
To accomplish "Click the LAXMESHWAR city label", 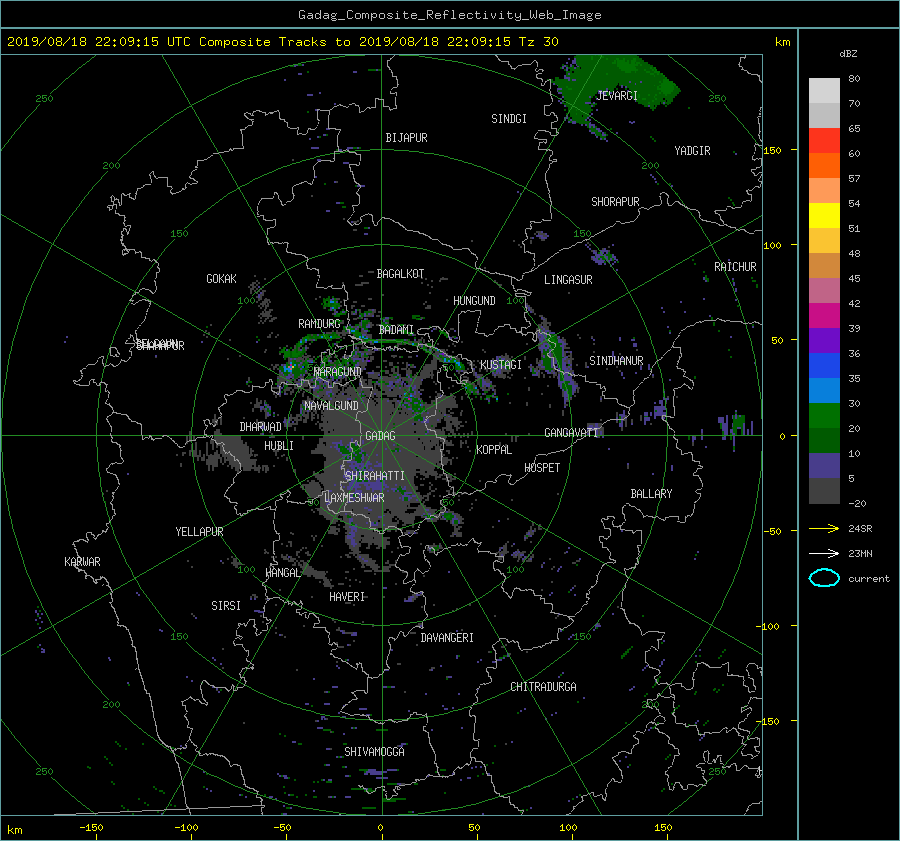I will point(354,498).
